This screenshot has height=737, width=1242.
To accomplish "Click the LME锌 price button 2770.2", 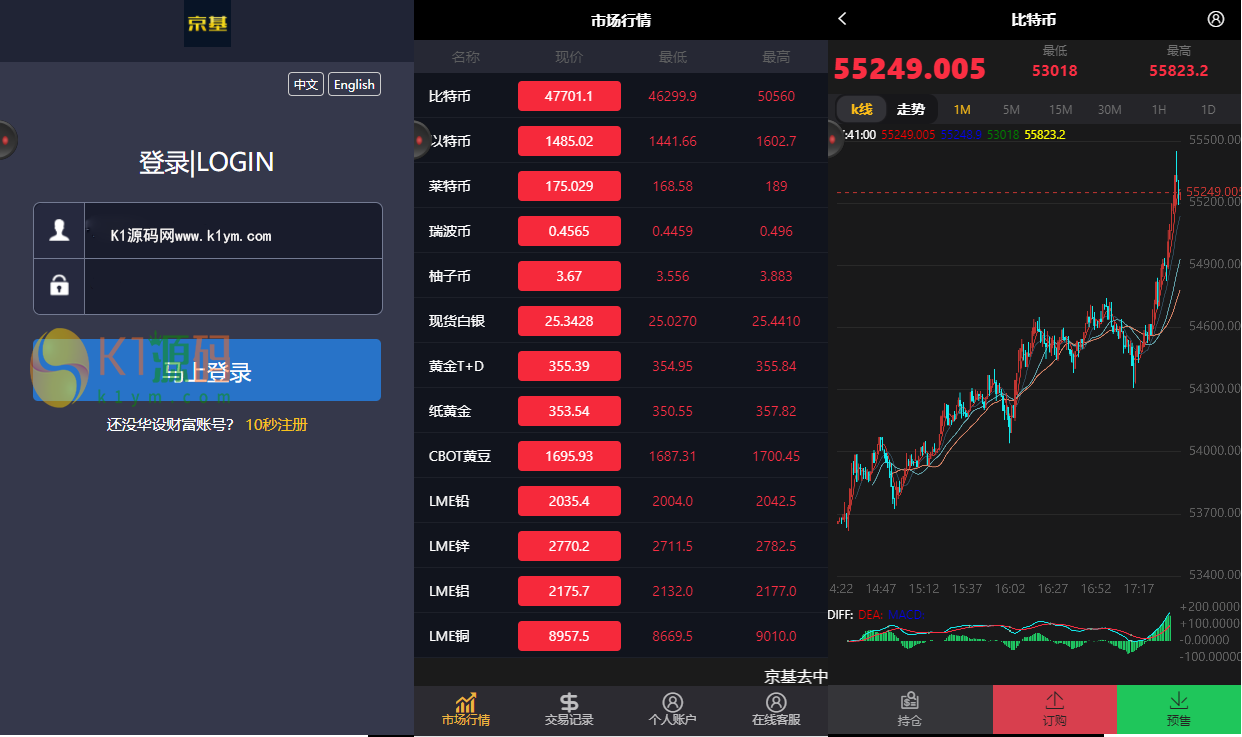I will pos(569,546).
